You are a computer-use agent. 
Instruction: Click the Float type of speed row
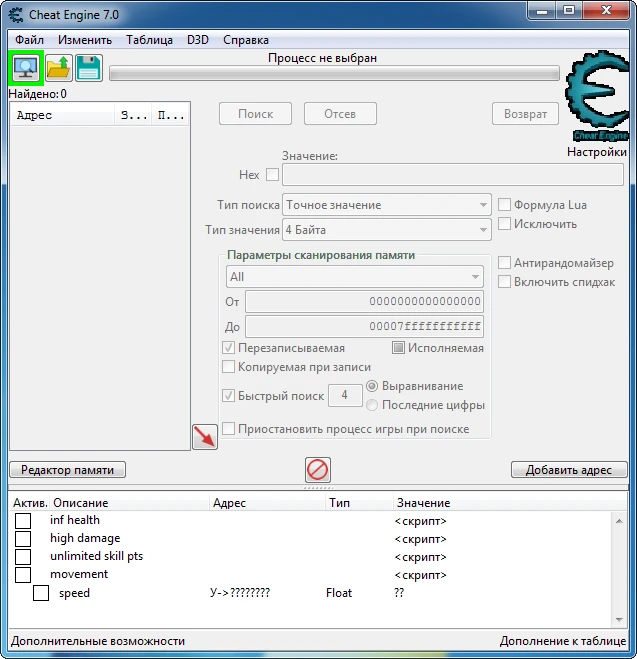point(339,593)
